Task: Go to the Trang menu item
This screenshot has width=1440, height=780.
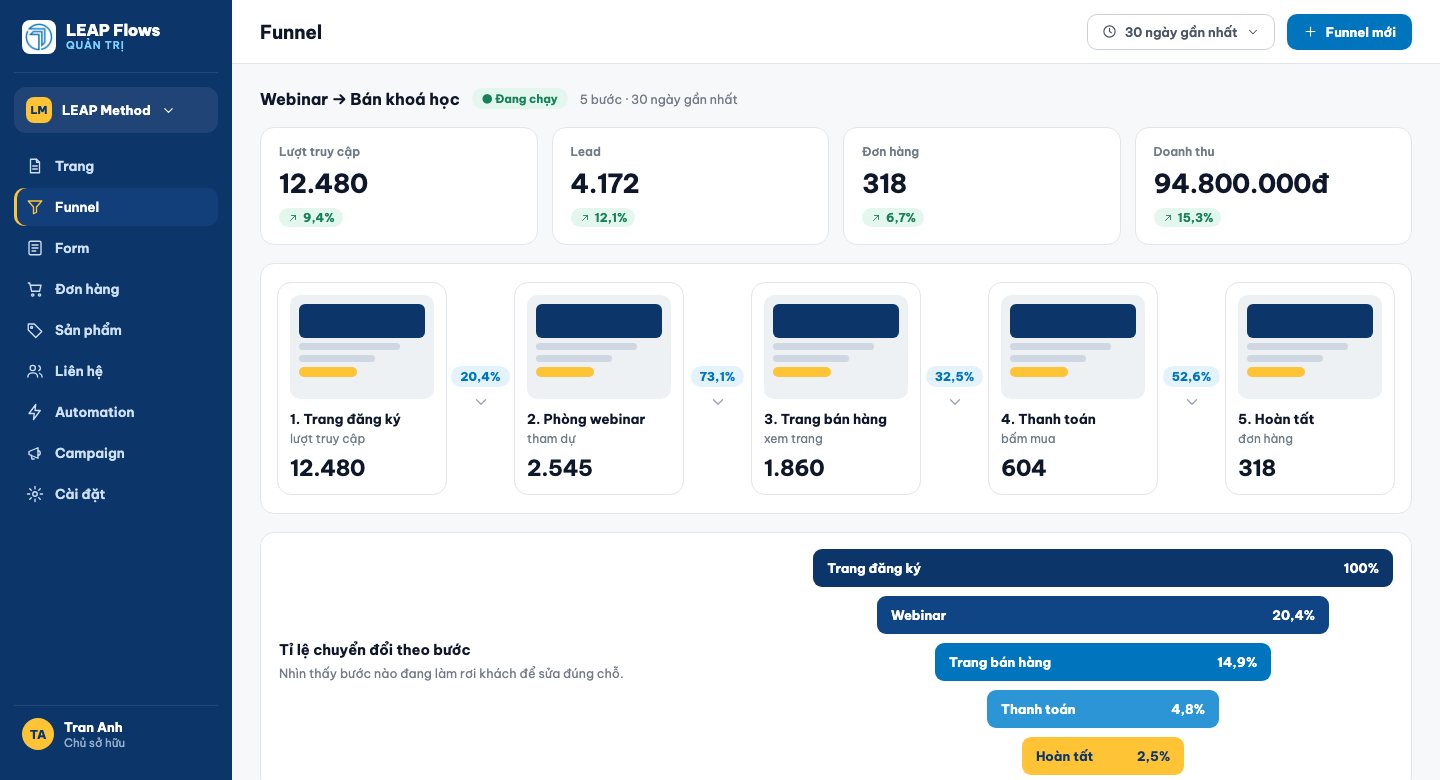Action: (x=116, y=166)
